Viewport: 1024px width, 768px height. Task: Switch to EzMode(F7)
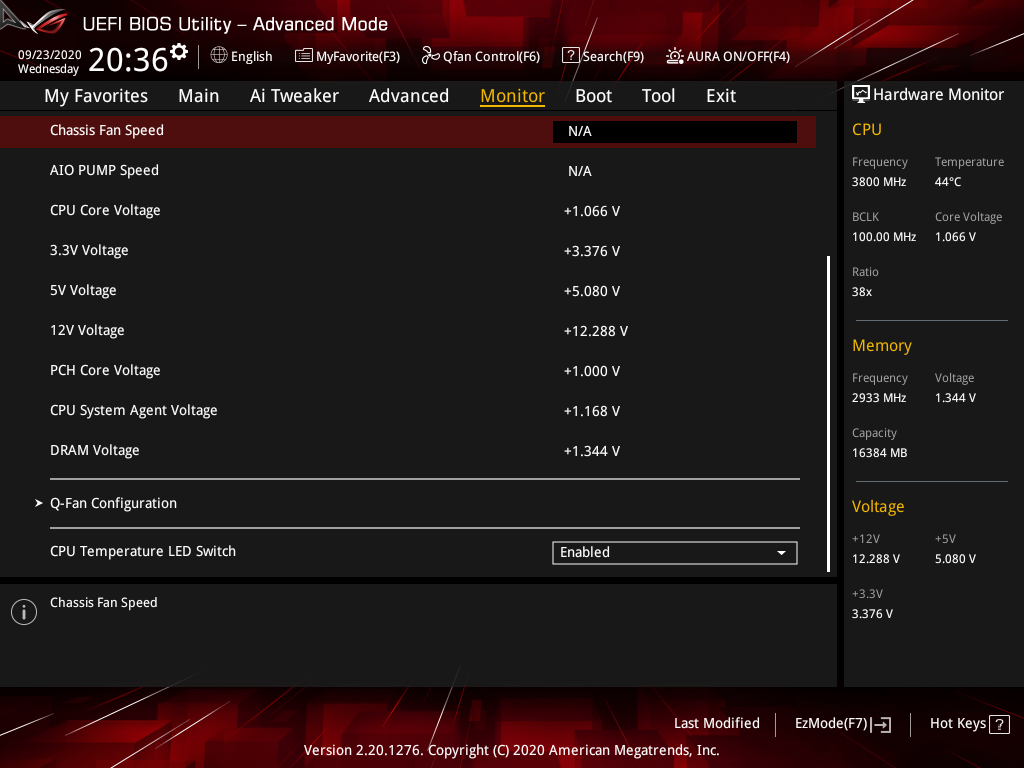click(842, 724)
